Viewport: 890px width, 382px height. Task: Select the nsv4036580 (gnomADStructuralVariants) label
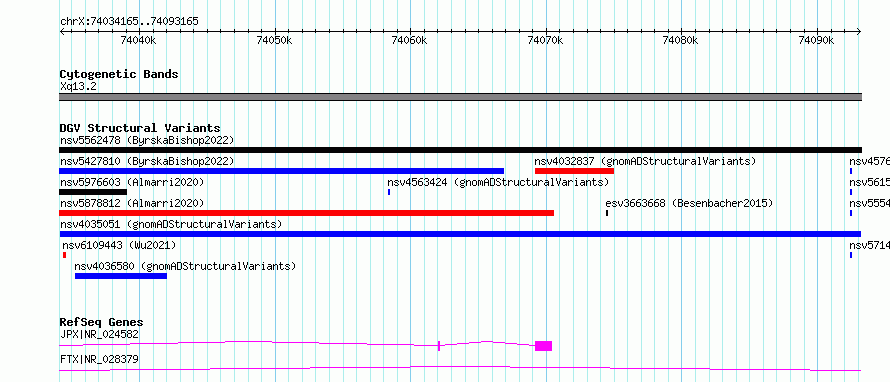[186, 266]
